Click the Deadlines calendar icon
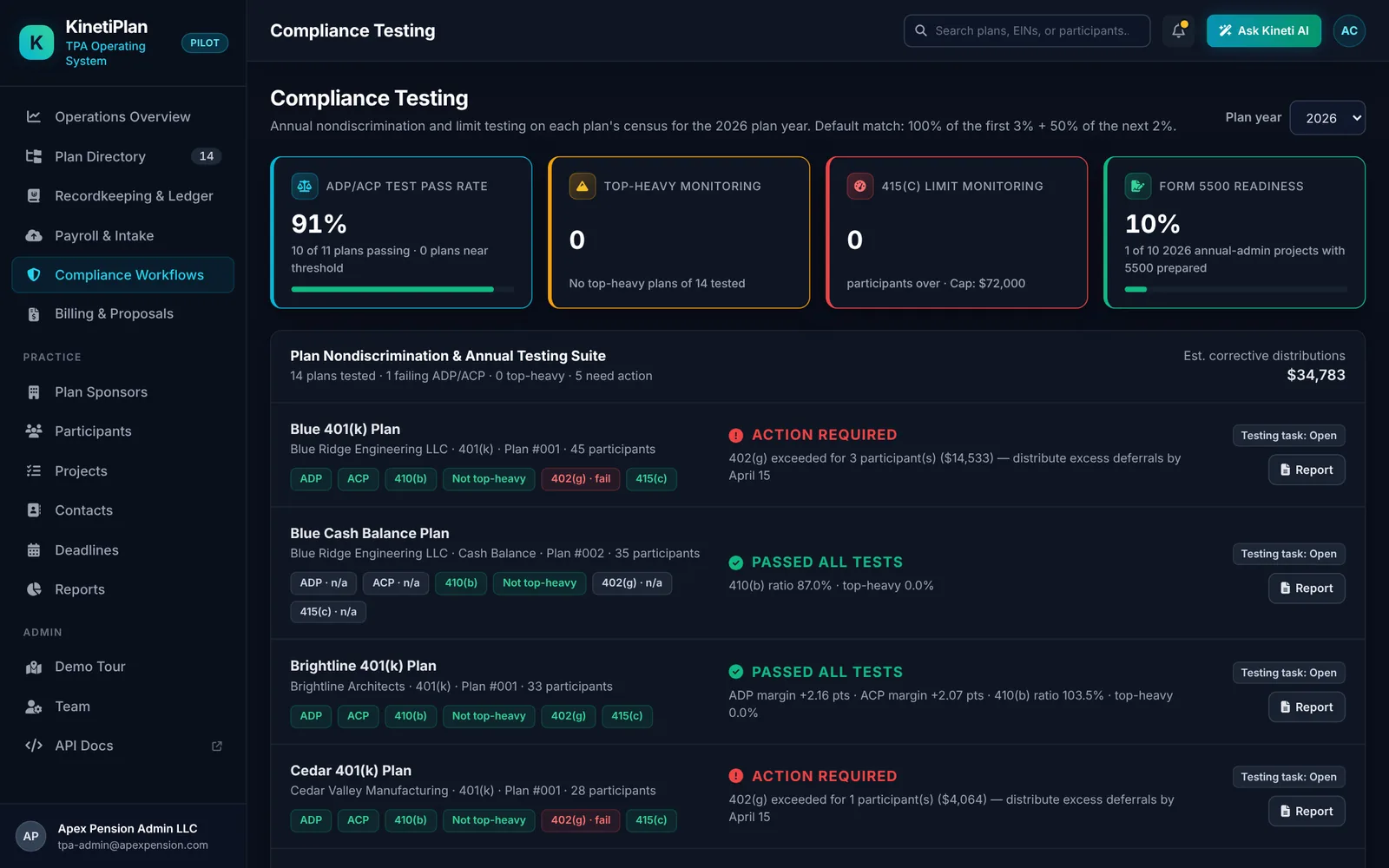This screenshot has height=868, width=1389. (34, 550)
